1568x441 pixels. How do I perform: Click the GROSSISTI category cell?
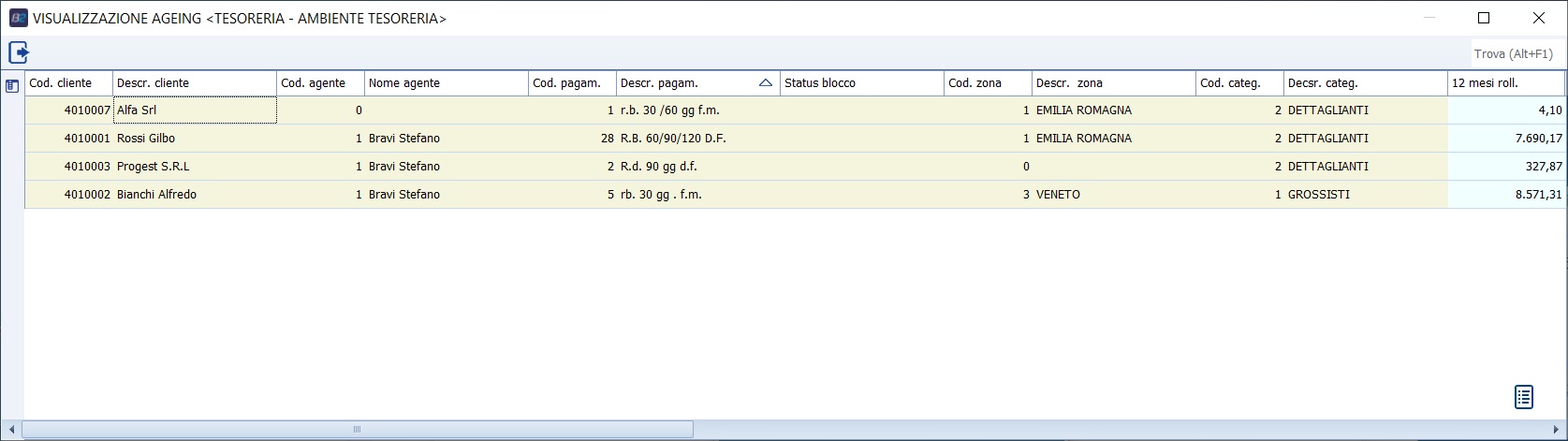[1365, 195]
